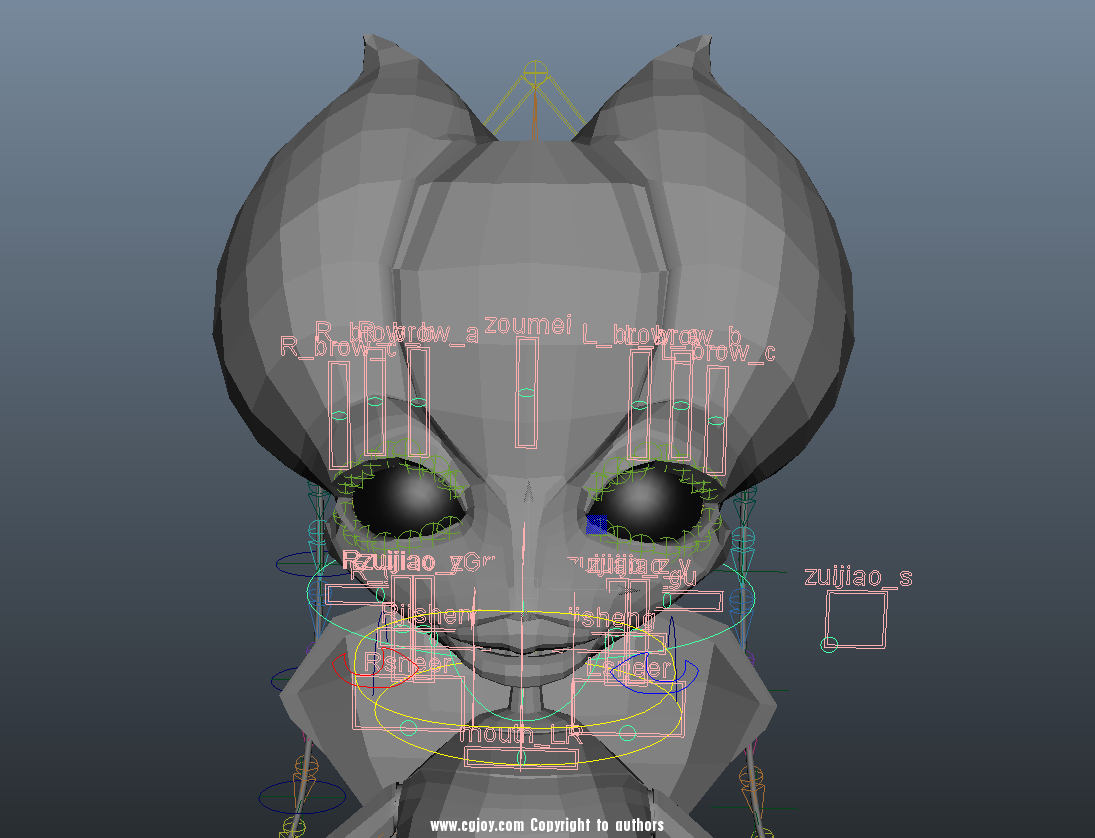Select the red Rsneer curve control

(x=374, y=669)
